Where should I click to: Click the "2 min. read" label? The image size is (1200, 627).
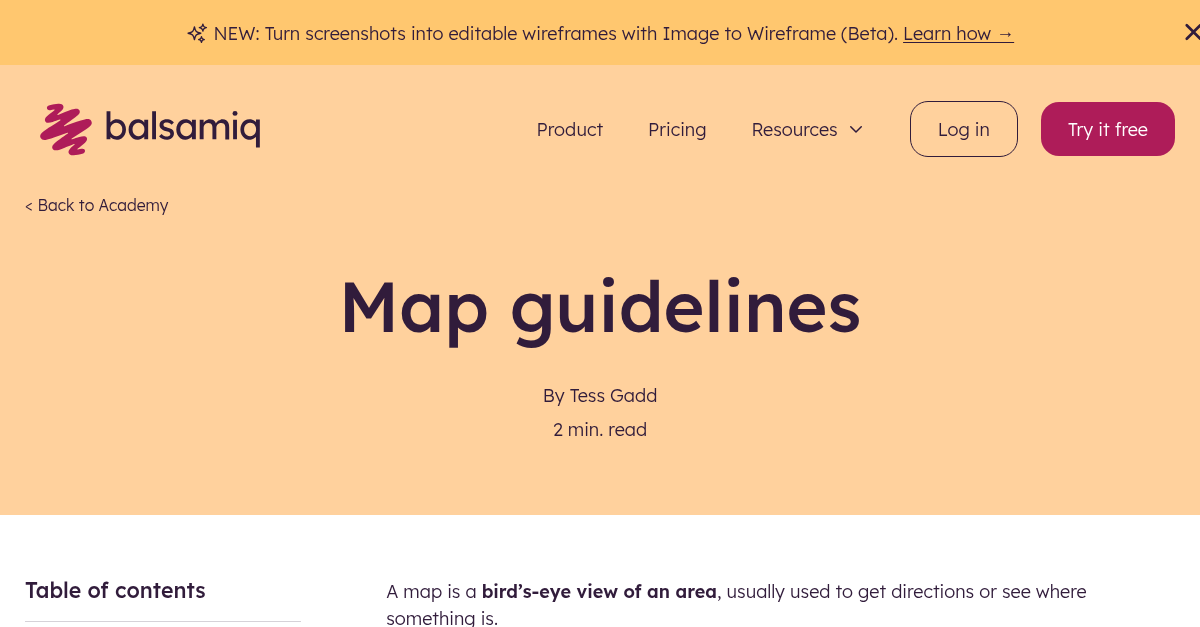click(600, 429)
